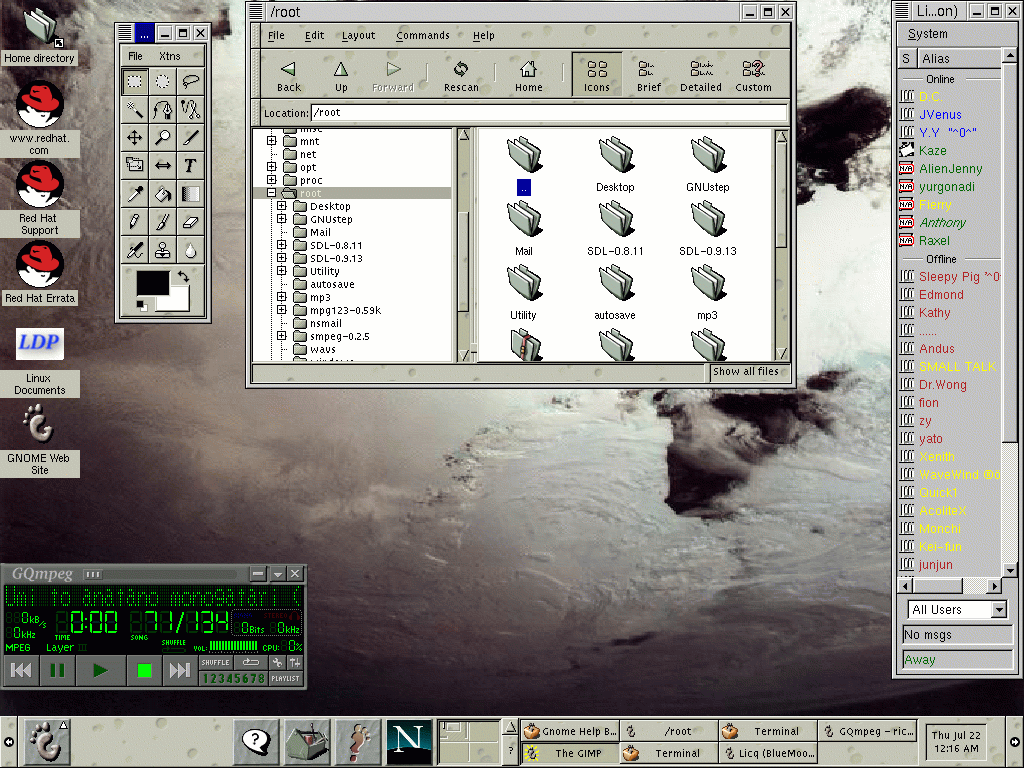Image resolution: width=1024 pixels, height=768 pixels.
Task: Select the Text tool in GIMP toolbox
Action: pos(190,165)
